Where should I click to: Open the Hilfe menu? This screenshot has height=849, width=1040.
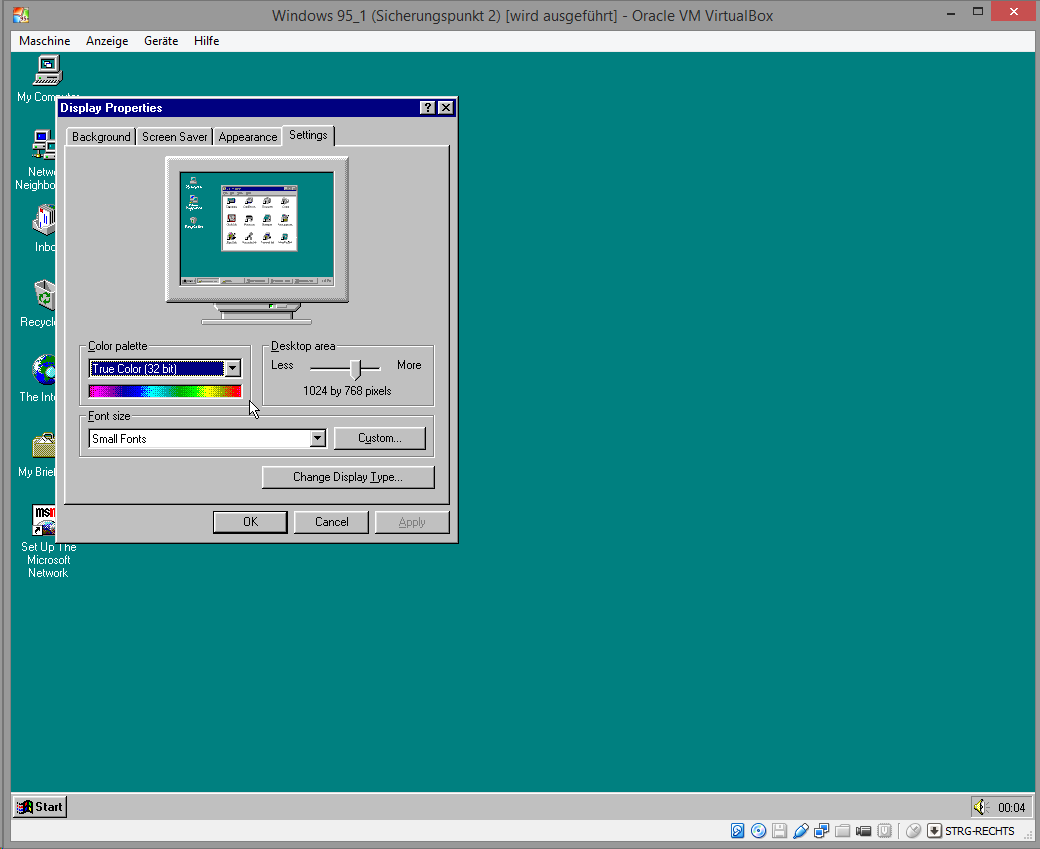click(x=206, y=40)
